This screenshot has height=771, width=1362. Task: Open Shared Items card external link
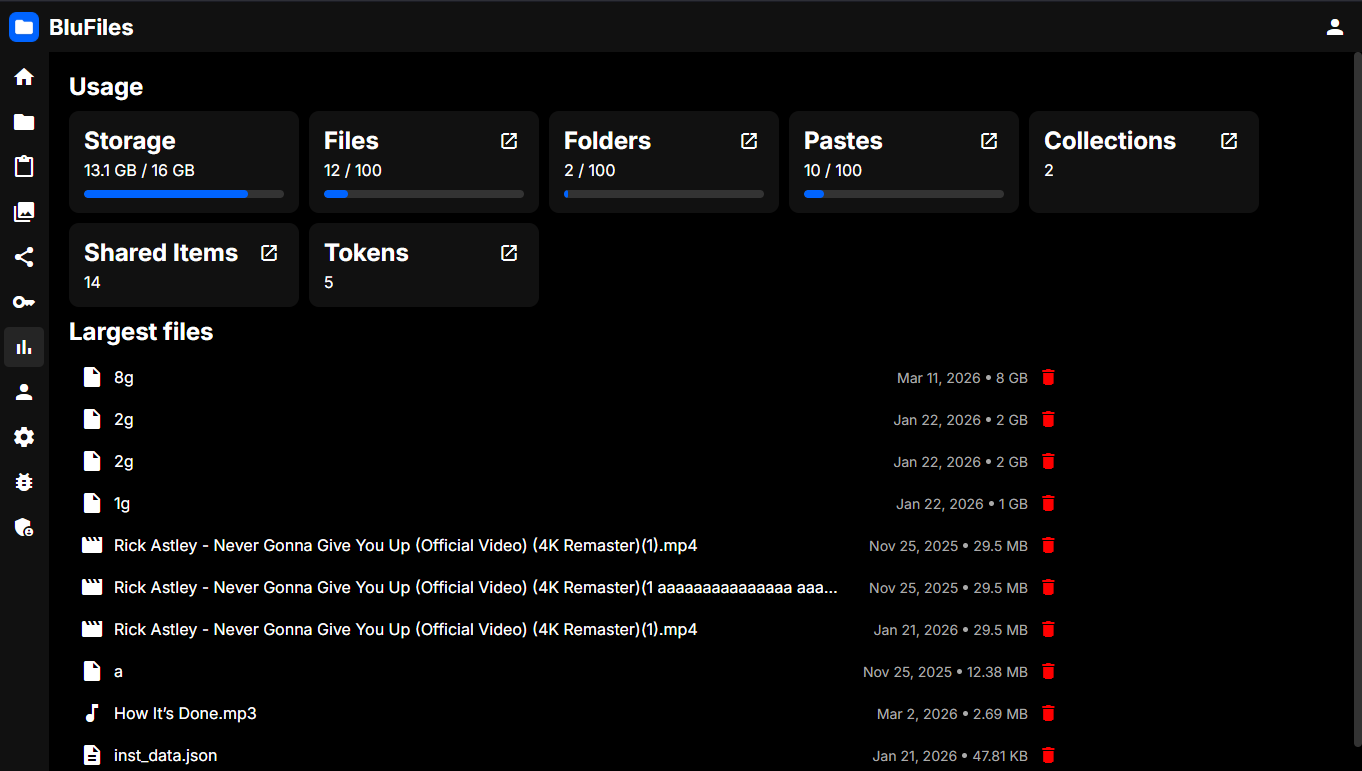point(269,253)
